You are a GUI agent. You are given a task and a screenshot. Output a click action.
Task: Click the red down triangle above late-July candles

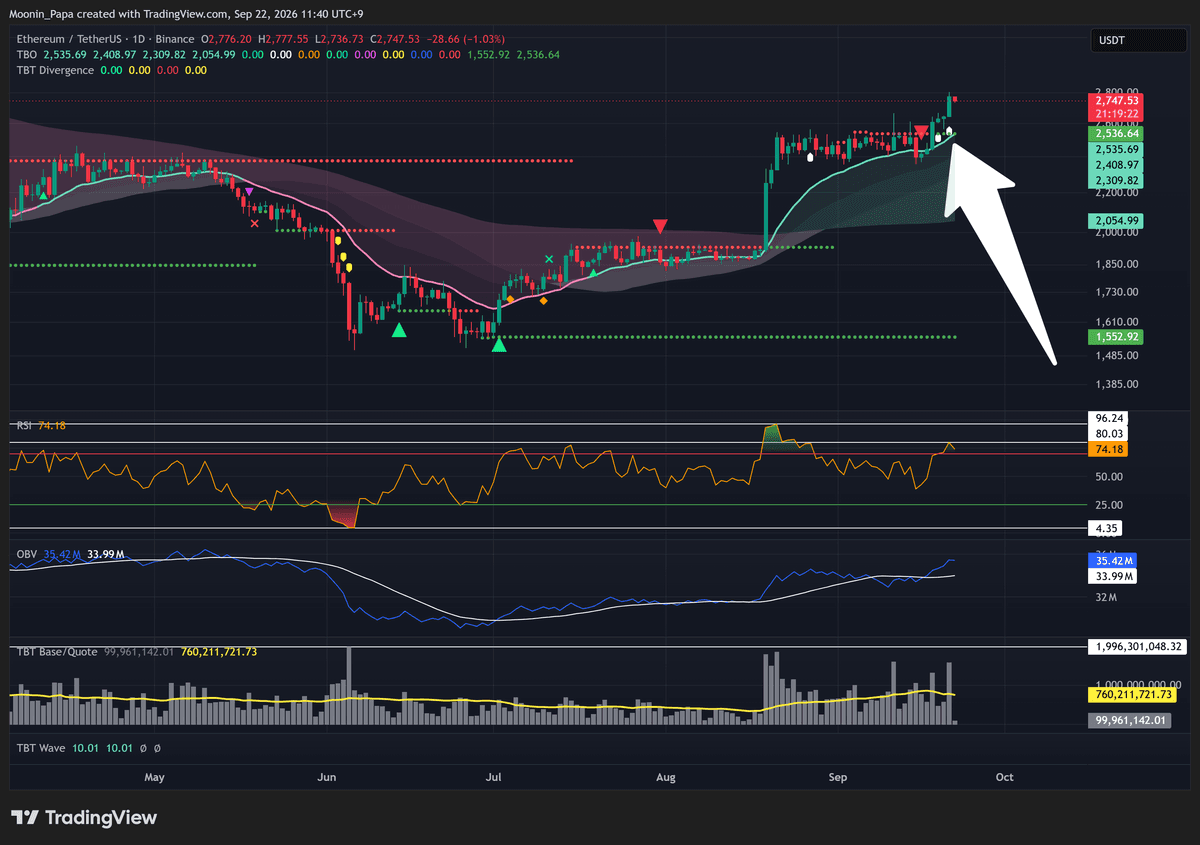tap(660, 226)
